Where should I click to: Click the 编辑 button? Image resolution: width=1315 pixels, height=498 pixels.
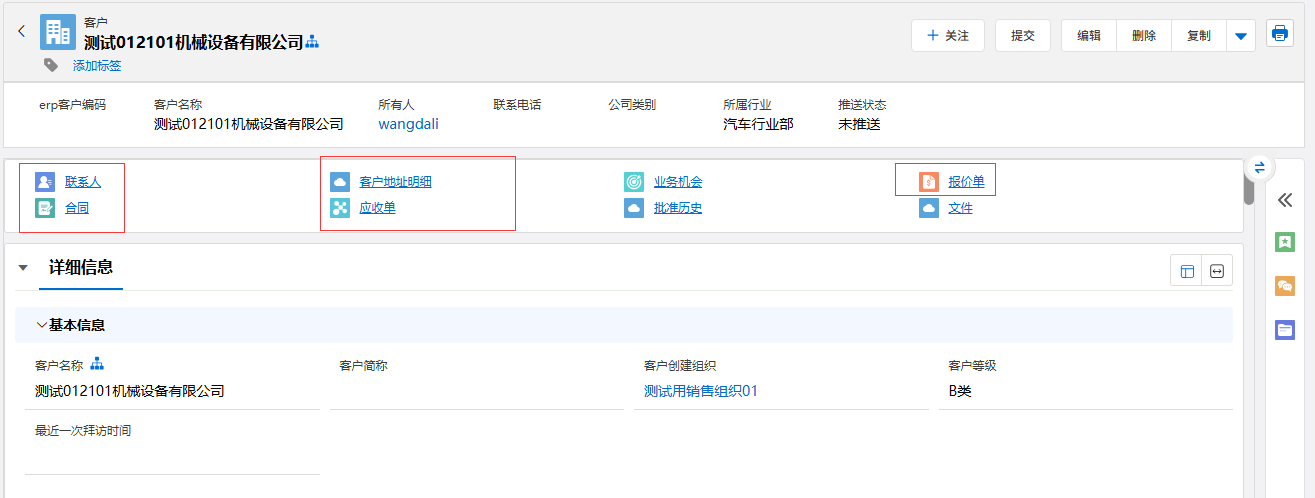[1089, 36]
